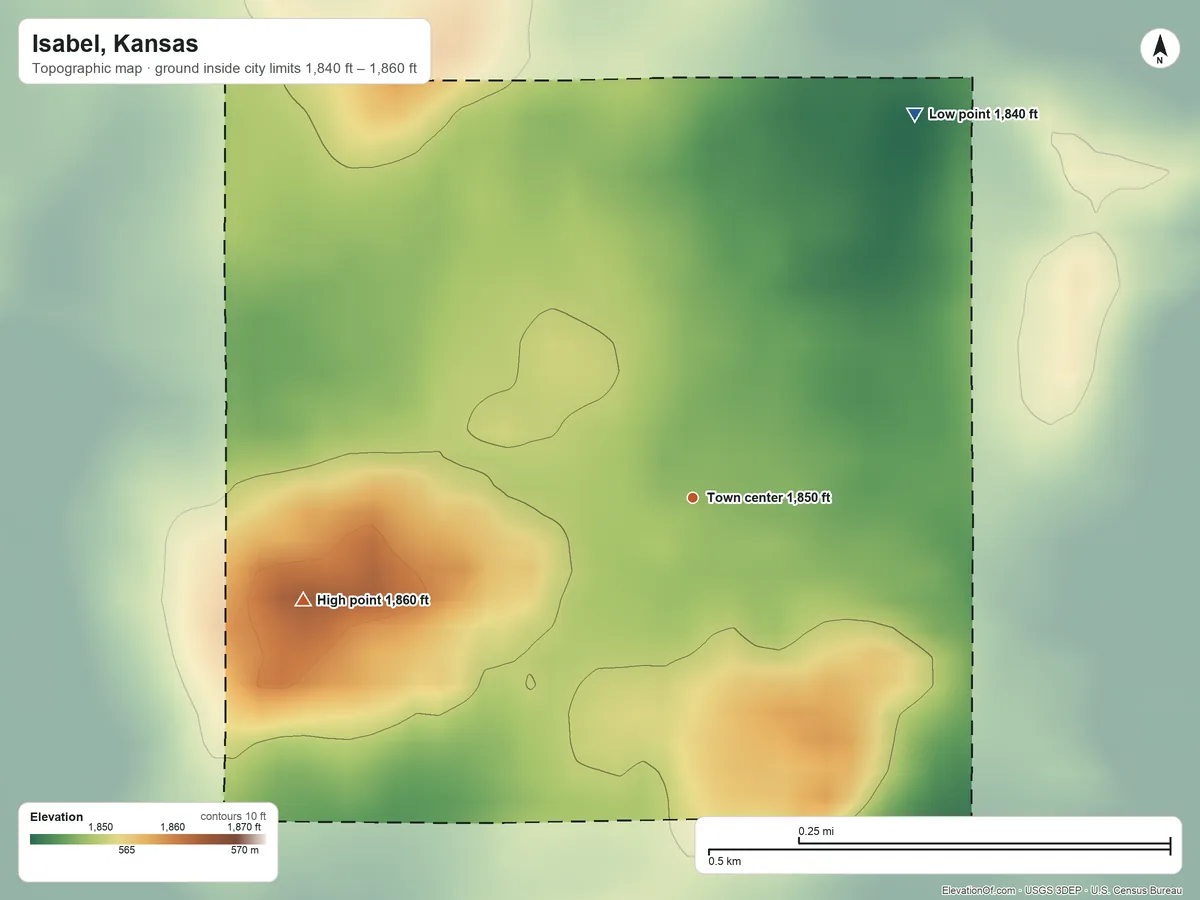Click the 'Low point 1,840 ft' label
This screenshot has height=900, width=1200.
click(983, 114)
